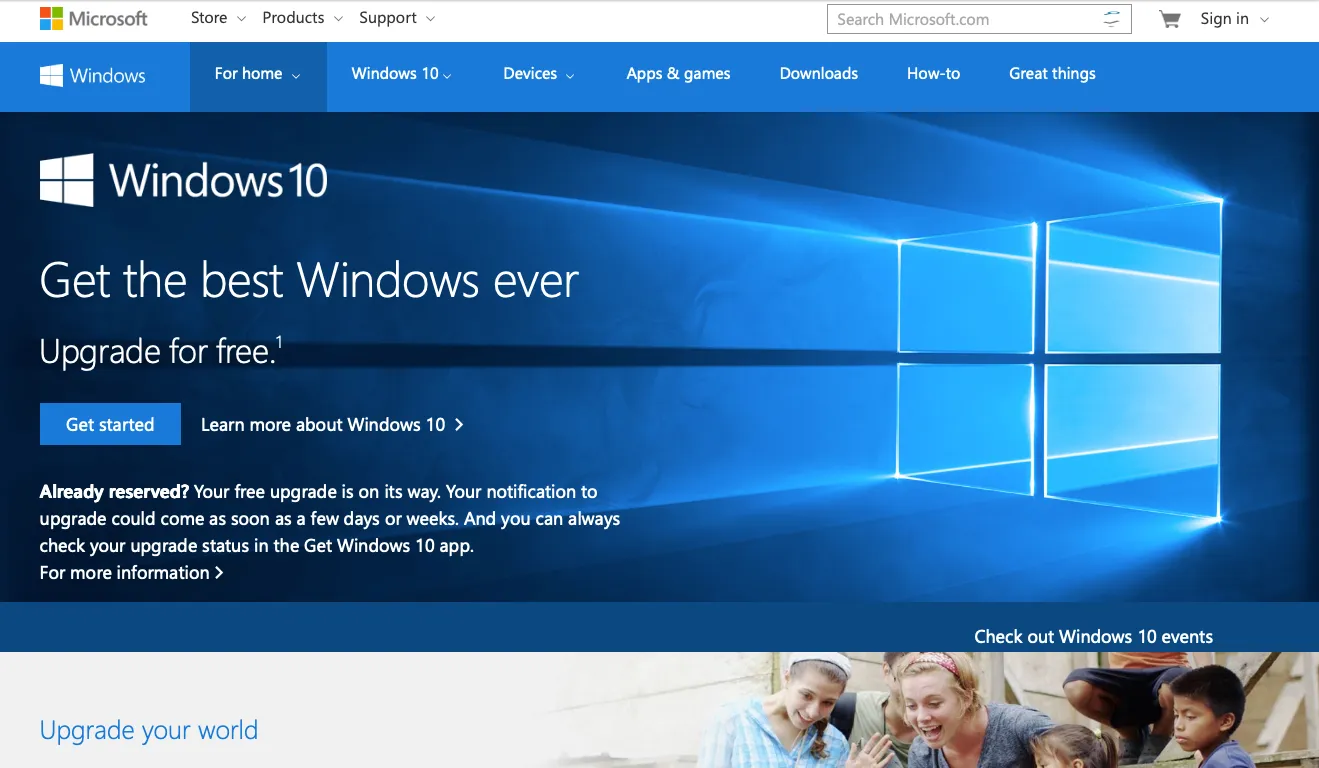Follow the Learn more about Windows 10 link
This screenshot has height=768, width=1319.
click(330, 424)
